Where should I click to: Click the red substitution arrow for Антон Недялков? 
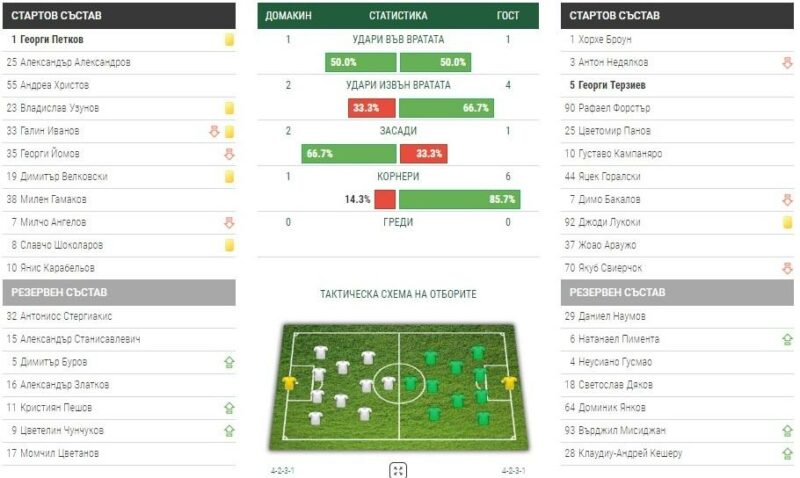(788, 63)
